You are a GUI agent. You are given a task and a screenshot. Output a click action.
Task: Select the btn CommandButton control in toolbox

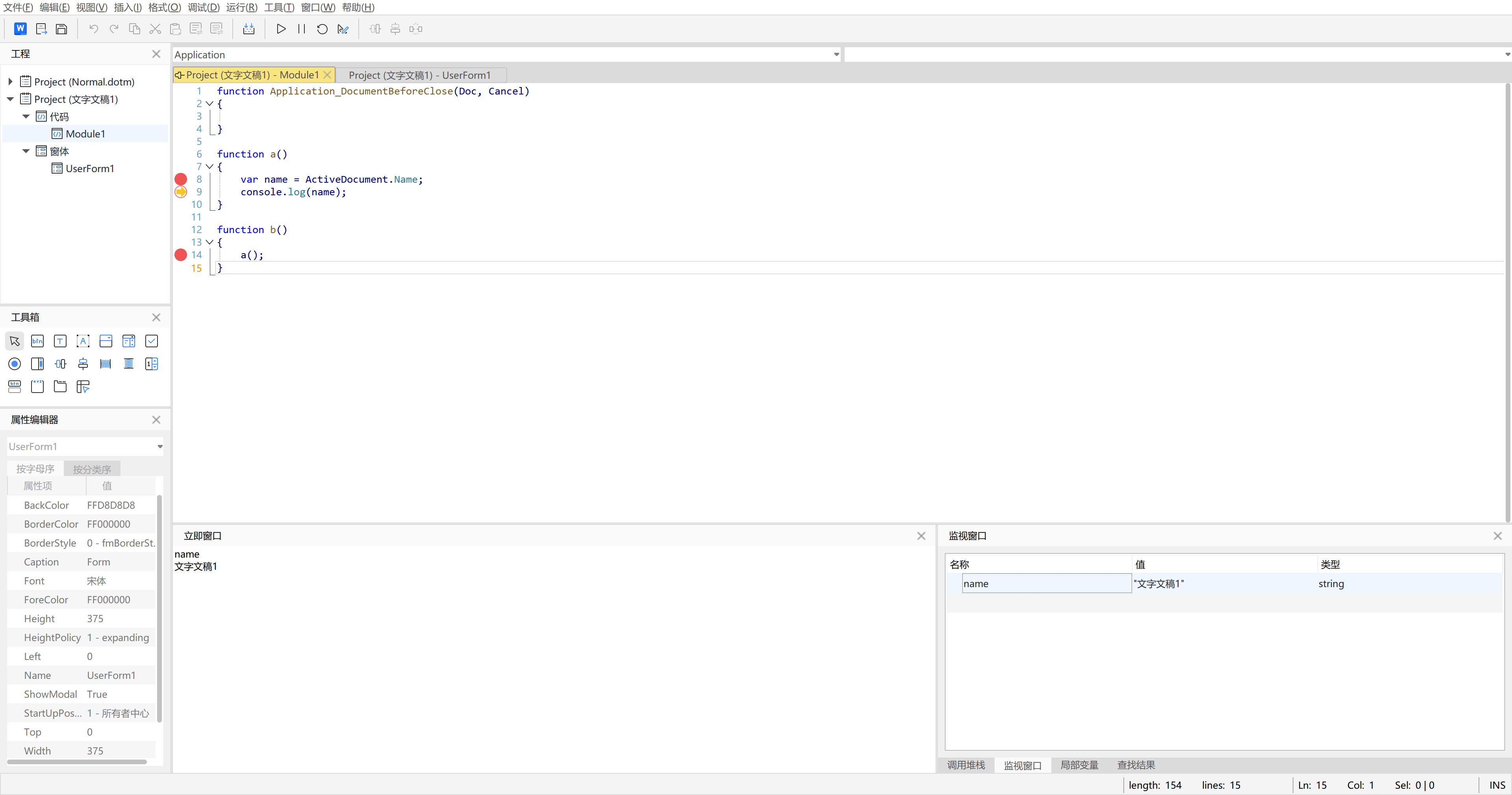pyautogui.click(x=37, y=341)
